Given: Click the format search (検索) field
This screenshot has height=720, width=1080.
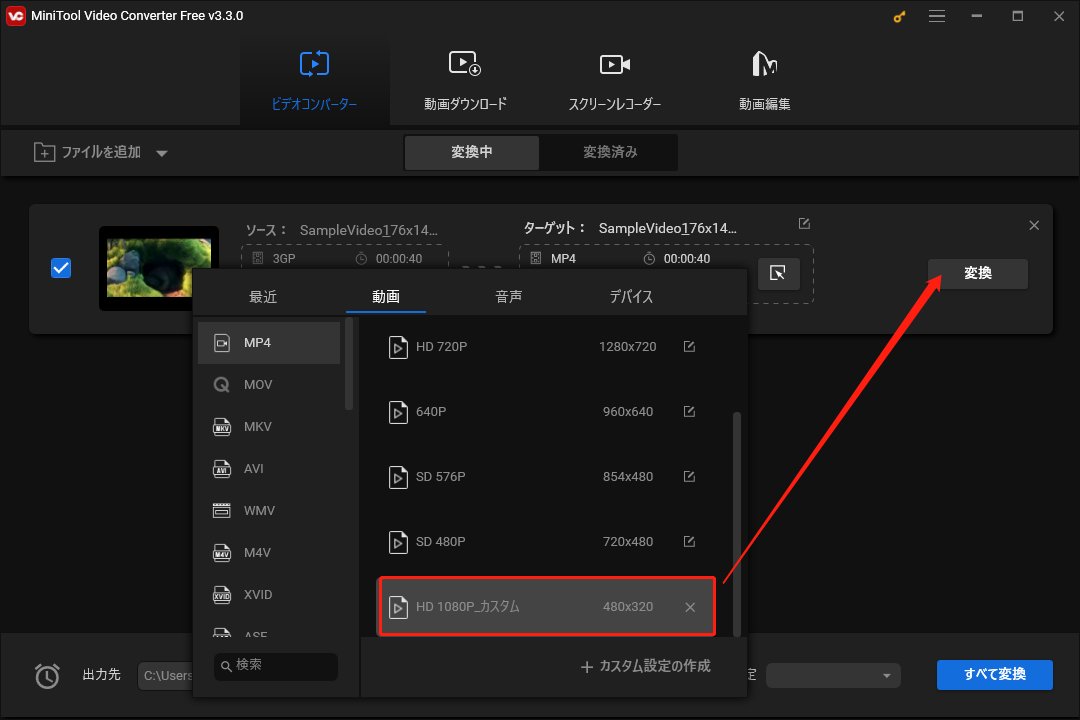Looking at the screenshot, I should point(276,666).
